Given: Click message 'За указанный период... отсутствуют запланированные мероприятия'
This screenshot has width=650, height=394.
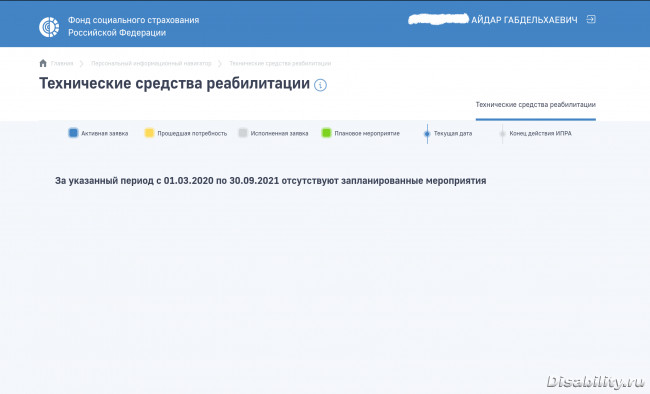Looking at the screenshot, I should coord(271,181).
